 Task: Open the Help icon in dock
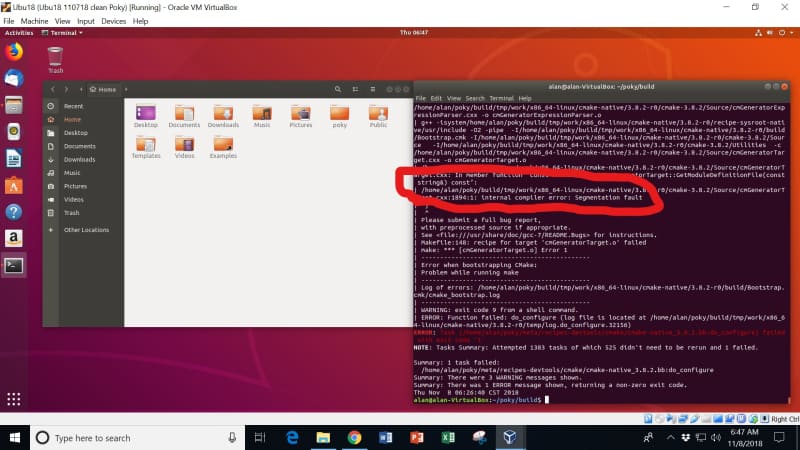(14, 212)
